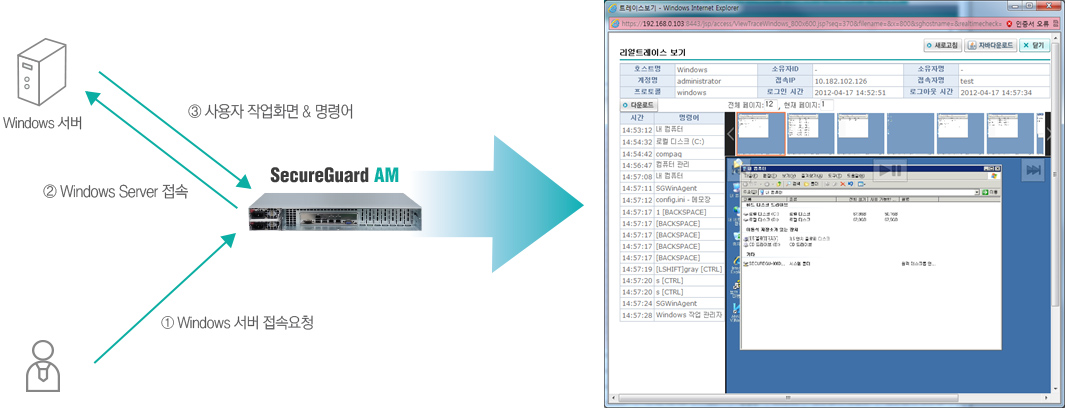Click the 닫기 button in the page header
Image resolution: width=1067 pixels, height=412 pixels.
(x=1034, y=46)
